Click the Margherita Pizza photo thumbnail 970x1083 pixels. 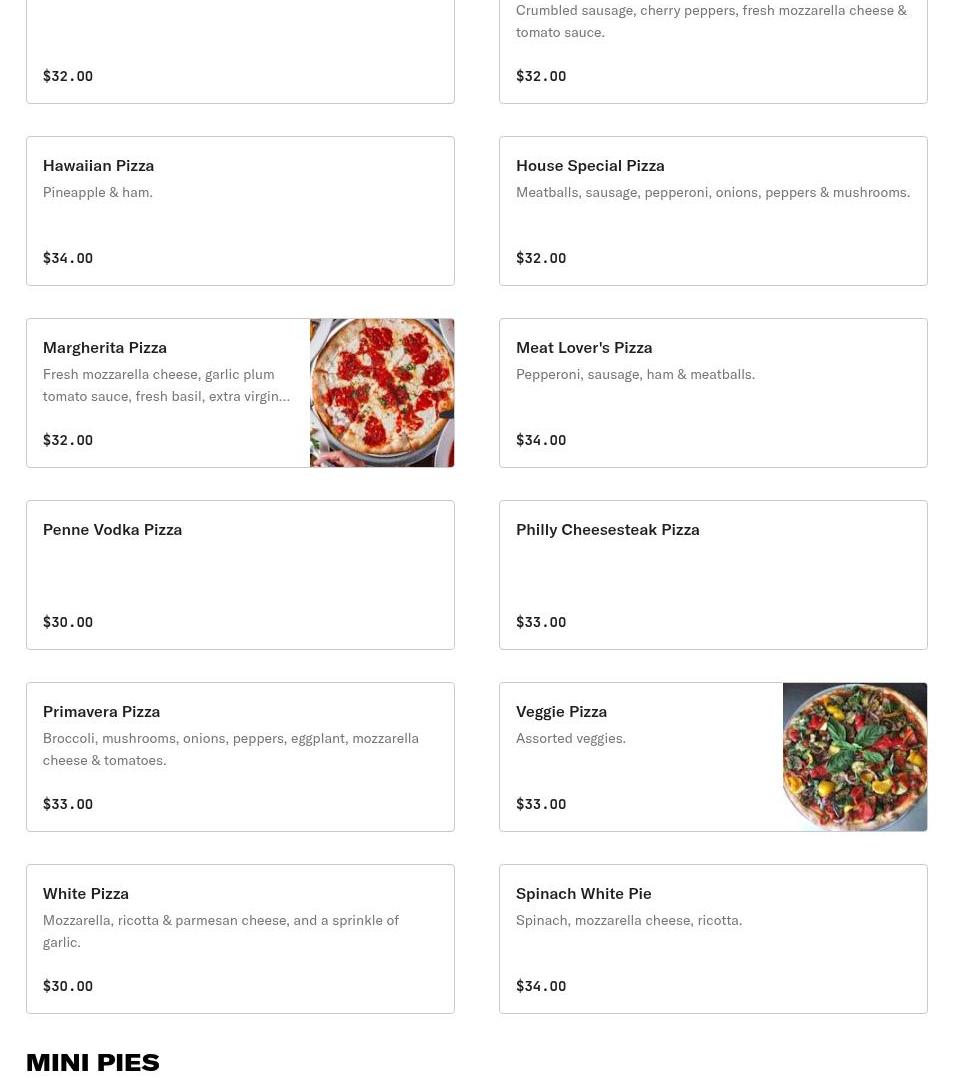point(382,393)
